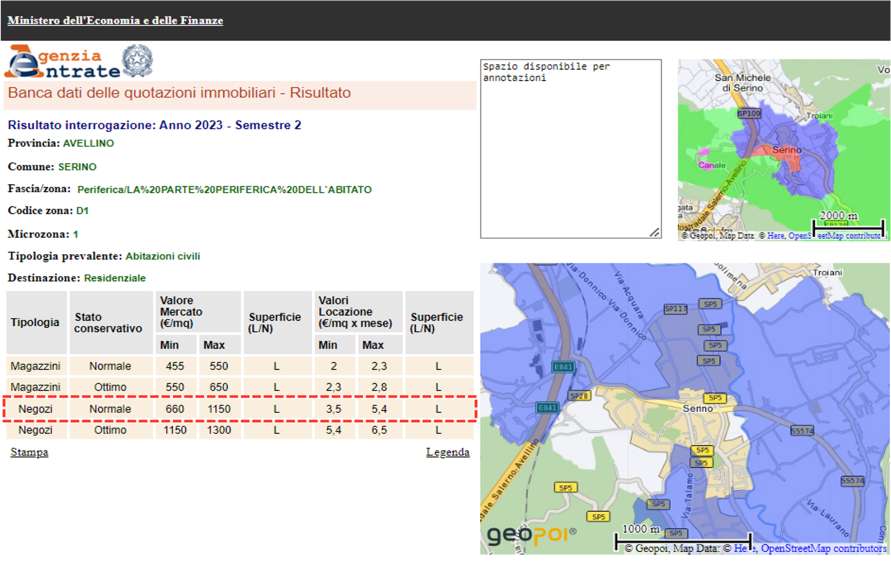
Task: Click the geopoi logo on the map
Action: (531, 536)
